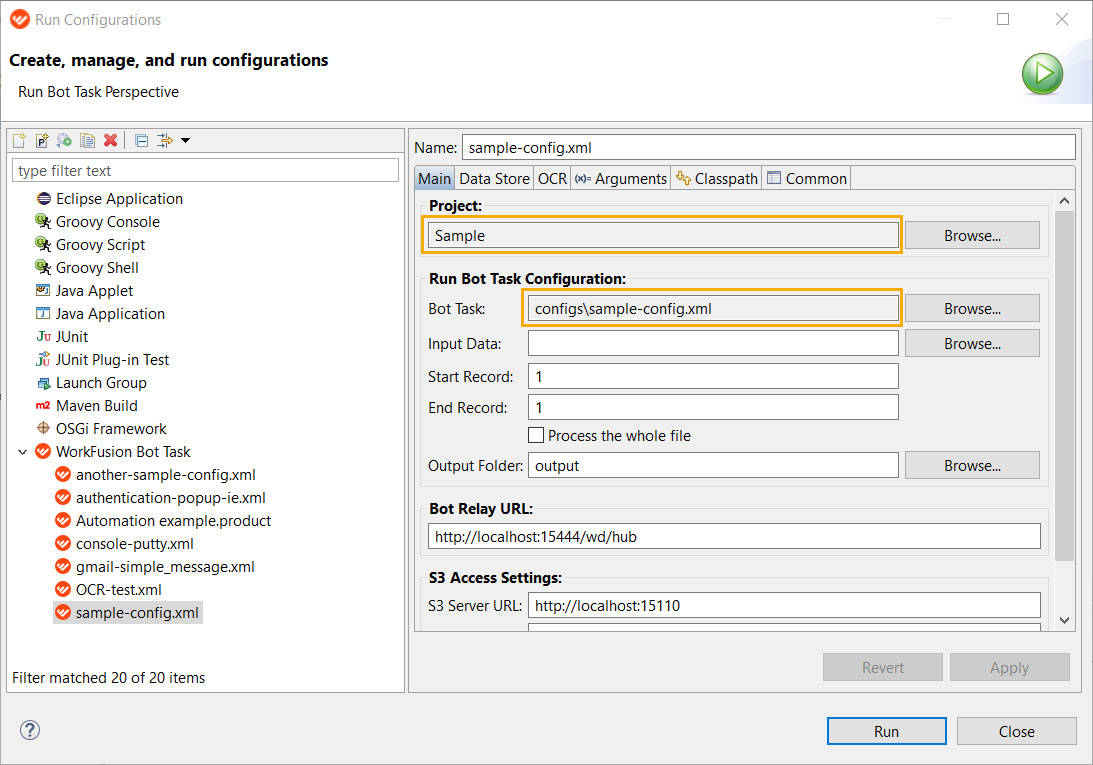Click the Groovy Console icon

pyautogui.click(x=43, y=222)
